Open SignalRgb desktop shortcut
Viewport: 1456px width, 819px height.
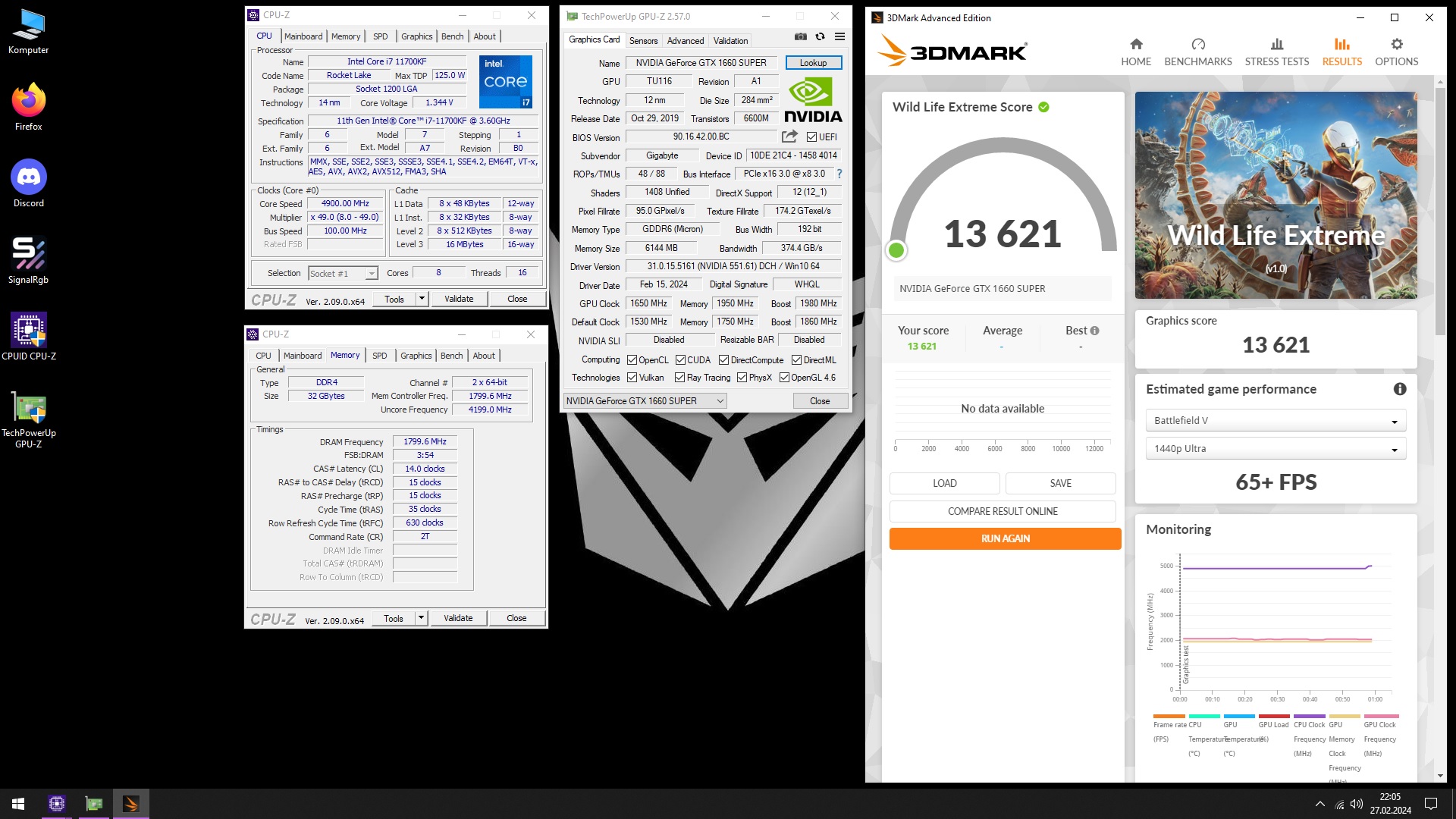pyautogui.click(x=29, y=261)
